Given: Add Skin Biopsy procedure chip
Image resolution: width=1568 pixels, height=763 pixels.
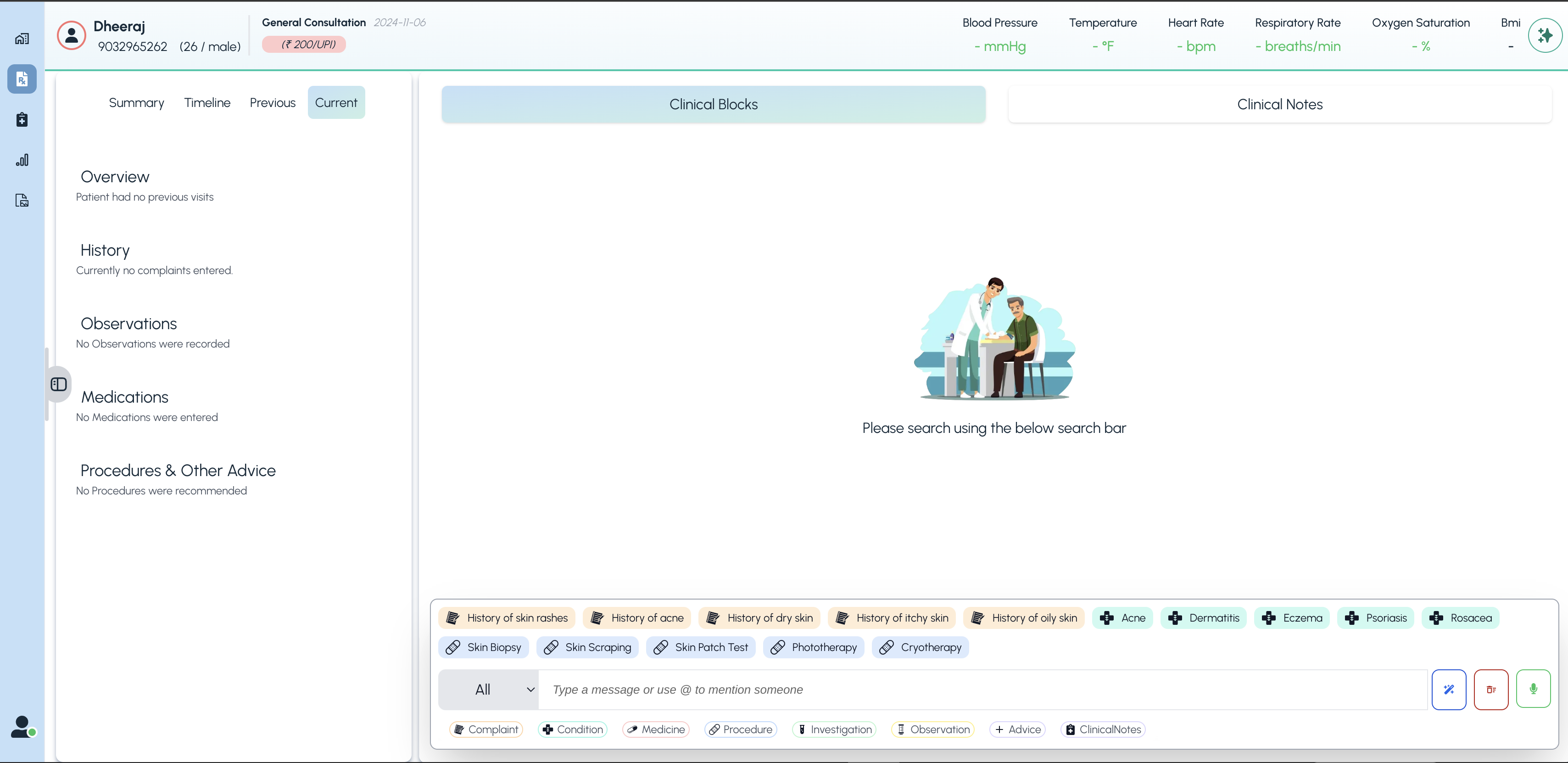Looking at the screenshot, I should (483, 647).
